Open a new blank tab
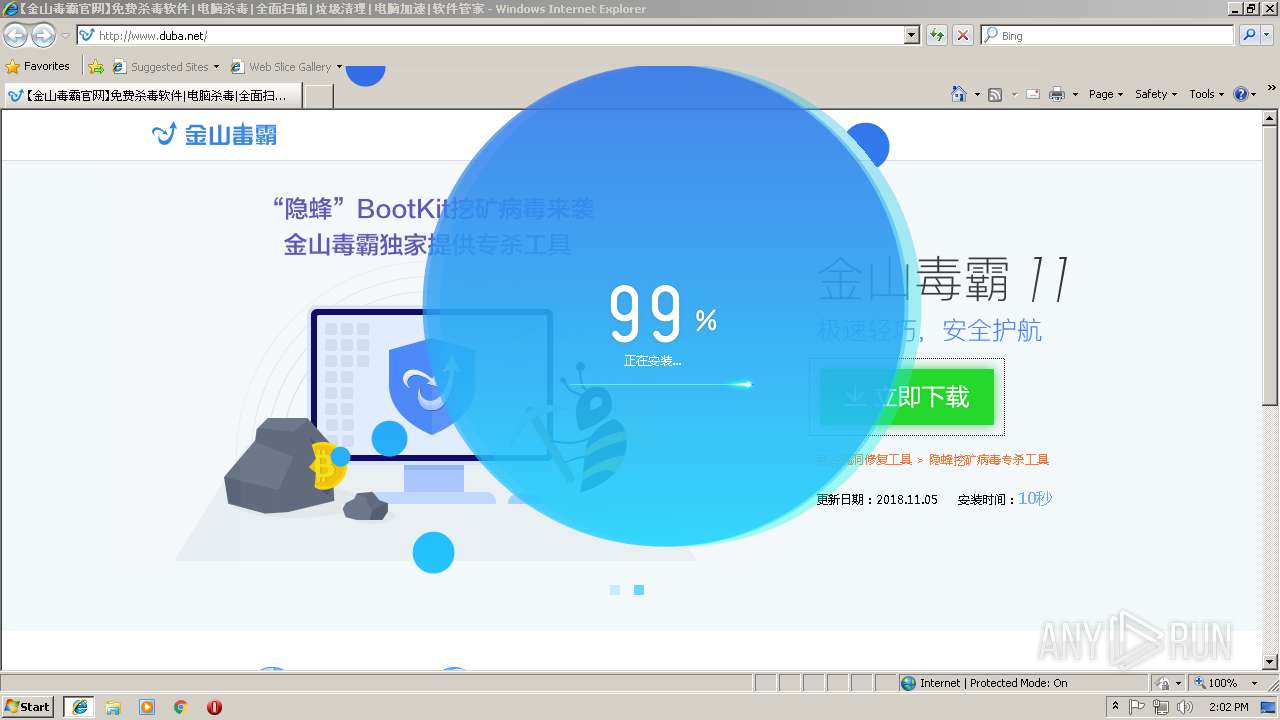 click(318, 96)
